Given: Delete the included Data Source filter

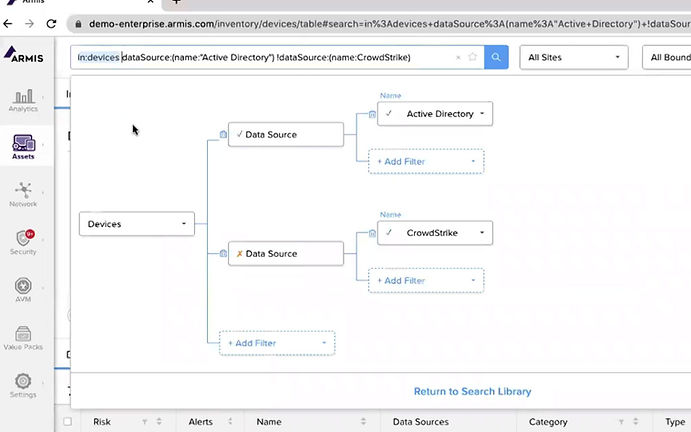Looking at the screenshot, I should tap(223, 134).
